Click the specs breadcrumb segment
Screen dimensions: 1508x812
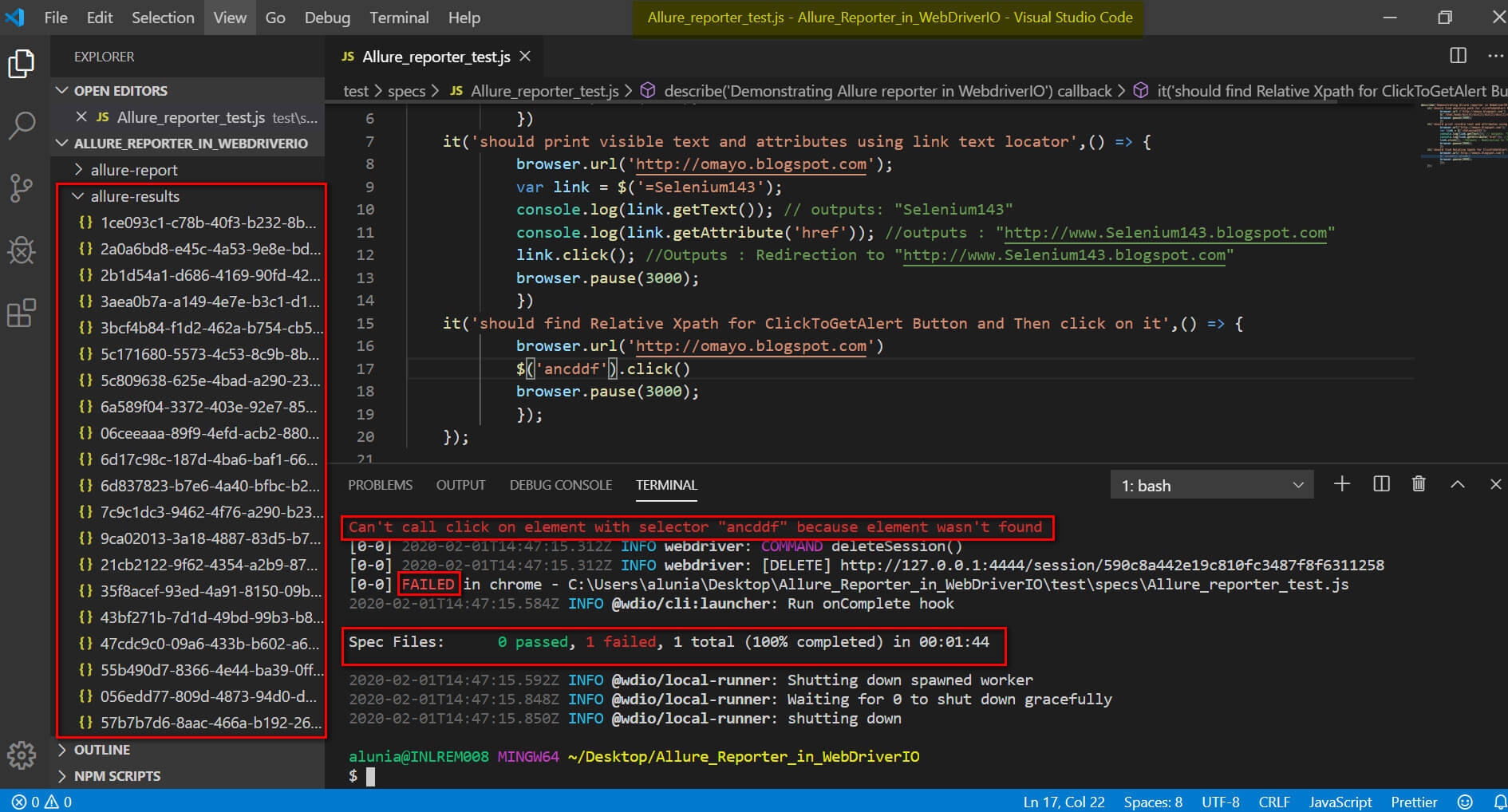click(406, 91)
